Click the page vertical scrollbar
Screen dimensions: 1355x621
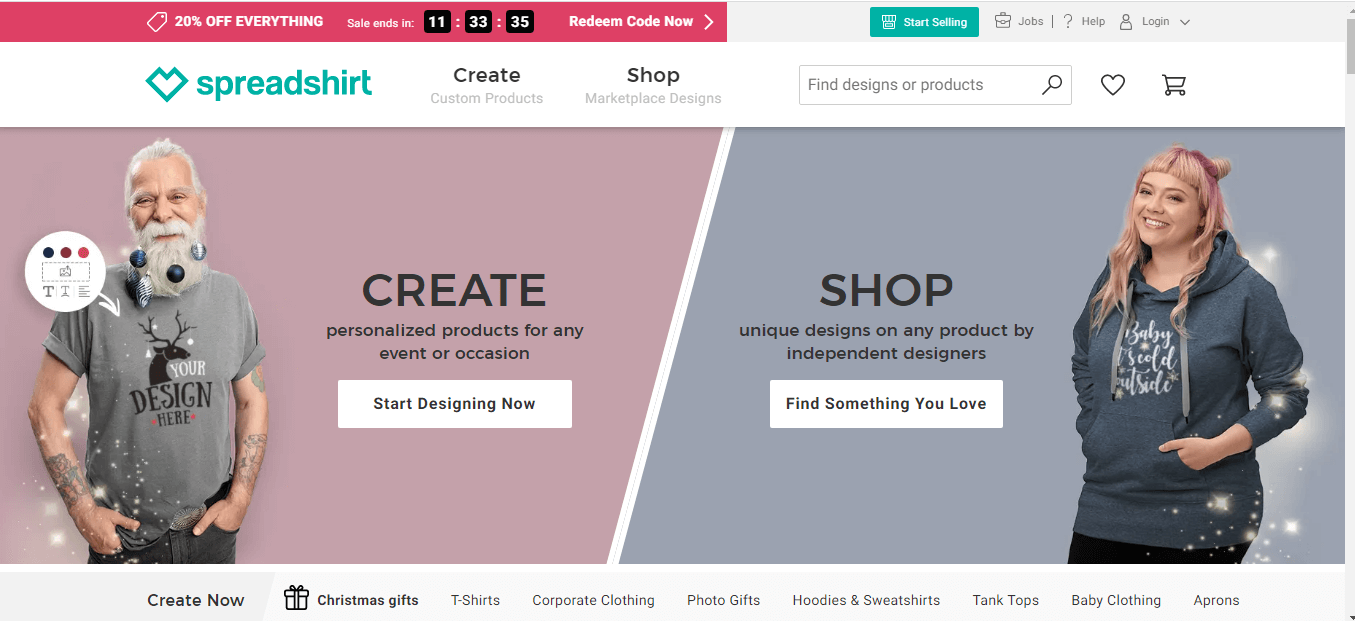pos(1348,310)
